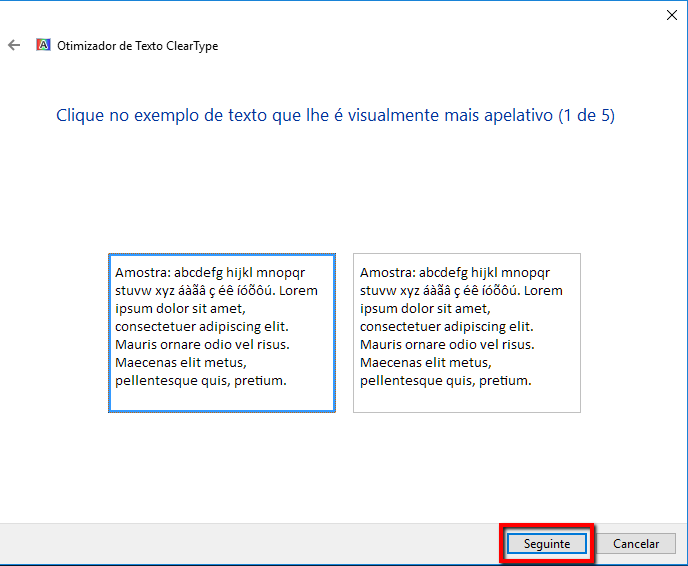Close the ClearType Text Tuner window

670,15
